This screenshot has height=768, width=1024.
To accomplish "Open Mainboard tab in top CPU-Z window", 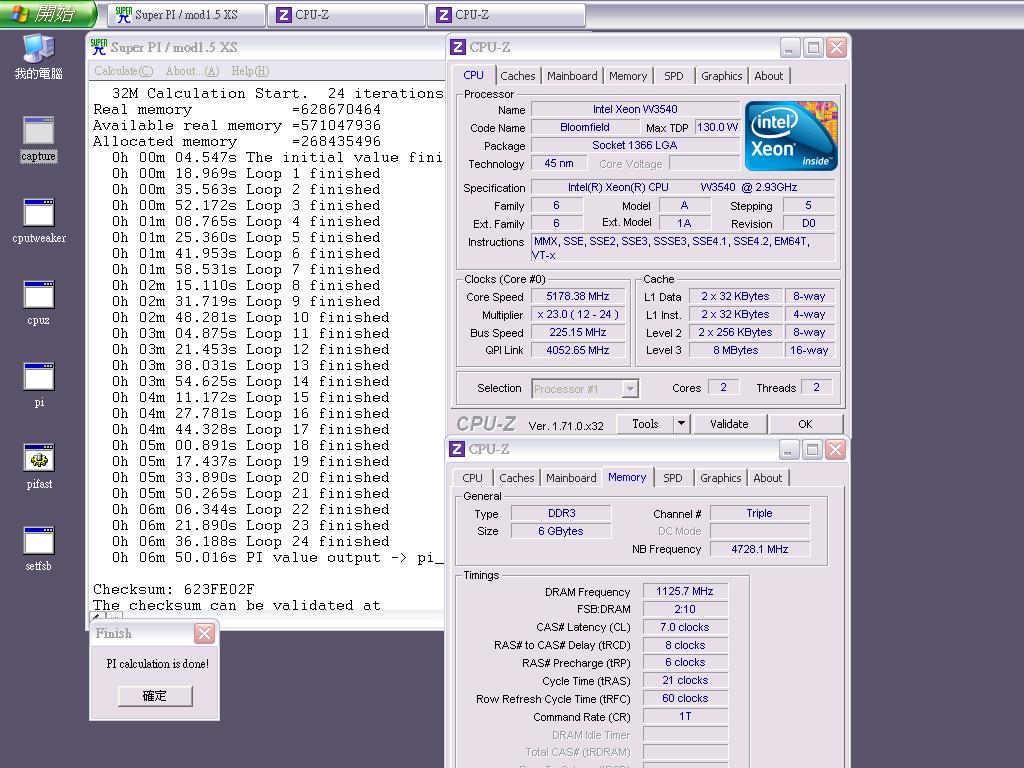I will (572, 76).
